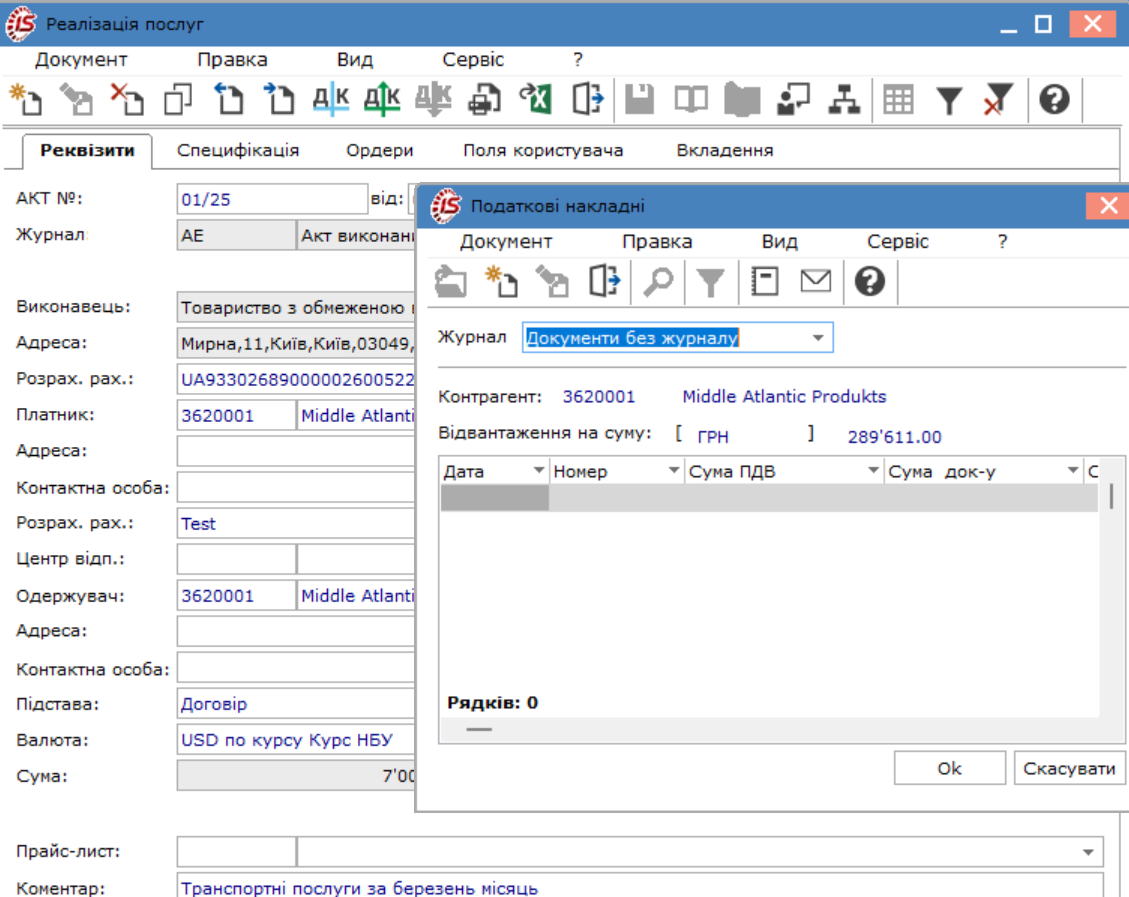Viewport: 1129px width, 897px height.
Task: Switch to the Поля користувача tab
Action: click(543, 150)
